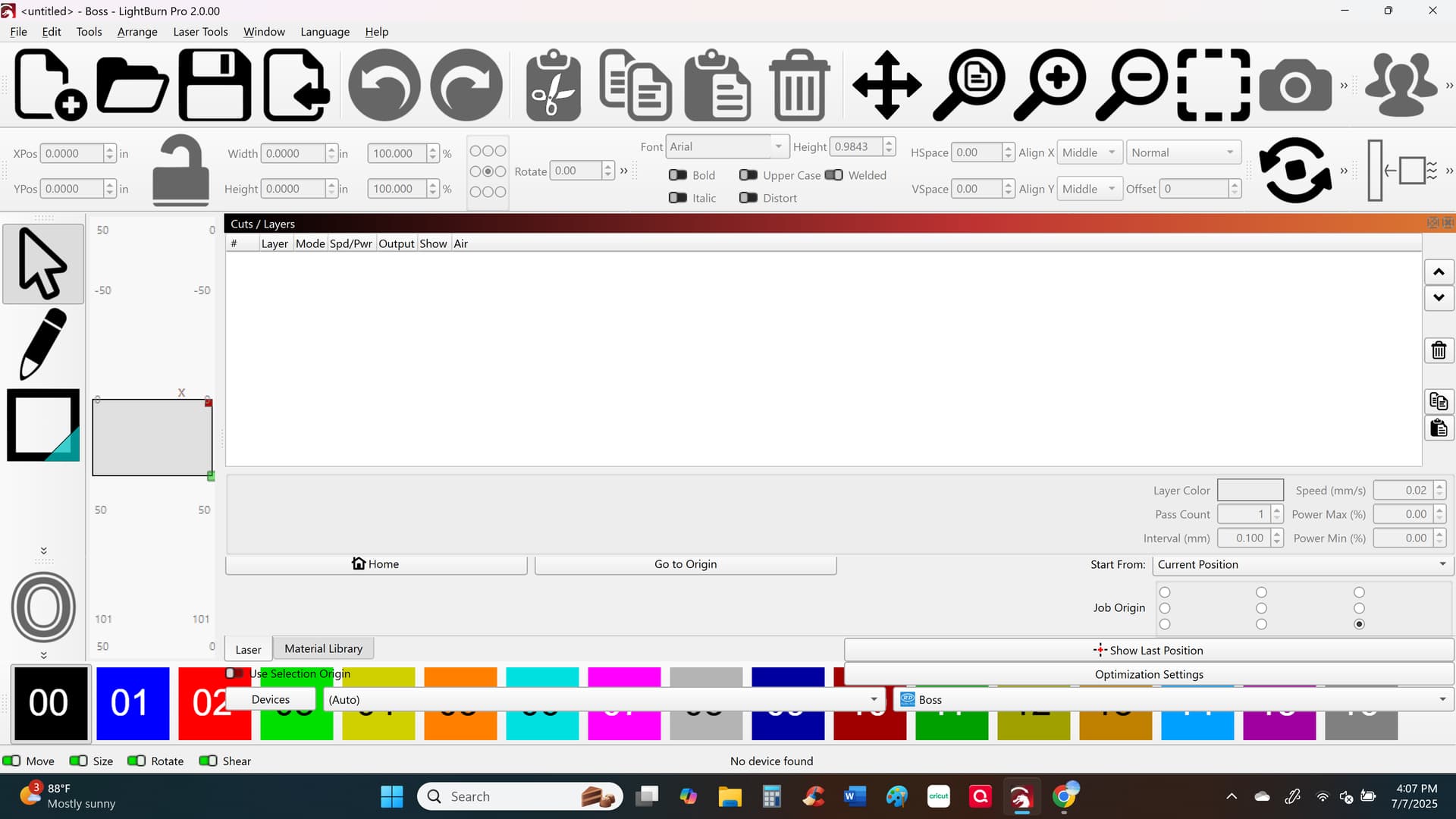Expand the Align X Middle dropdown

pos(1090,152)
